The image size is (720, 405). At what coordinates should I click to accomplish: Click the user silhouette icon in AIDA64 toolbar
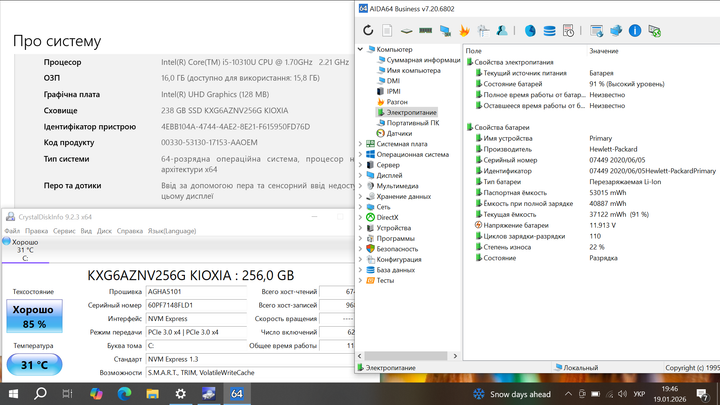point(502,31)
